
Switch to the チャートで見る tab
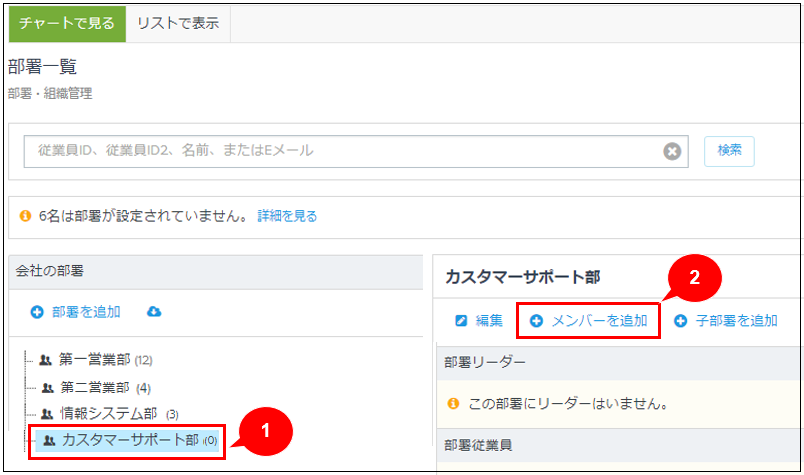(67, 21)
